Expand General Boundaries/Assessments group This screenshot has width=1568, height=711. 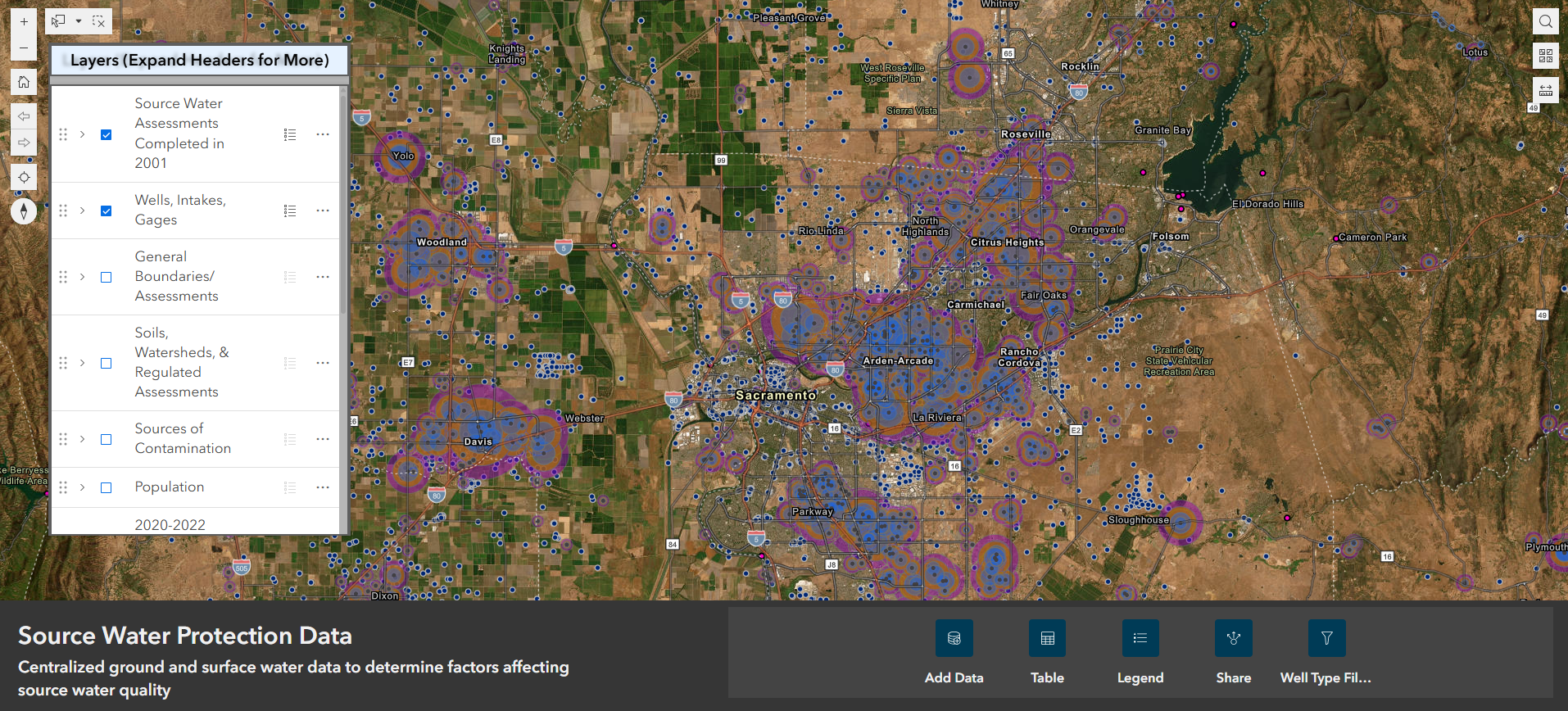(83, 277)
